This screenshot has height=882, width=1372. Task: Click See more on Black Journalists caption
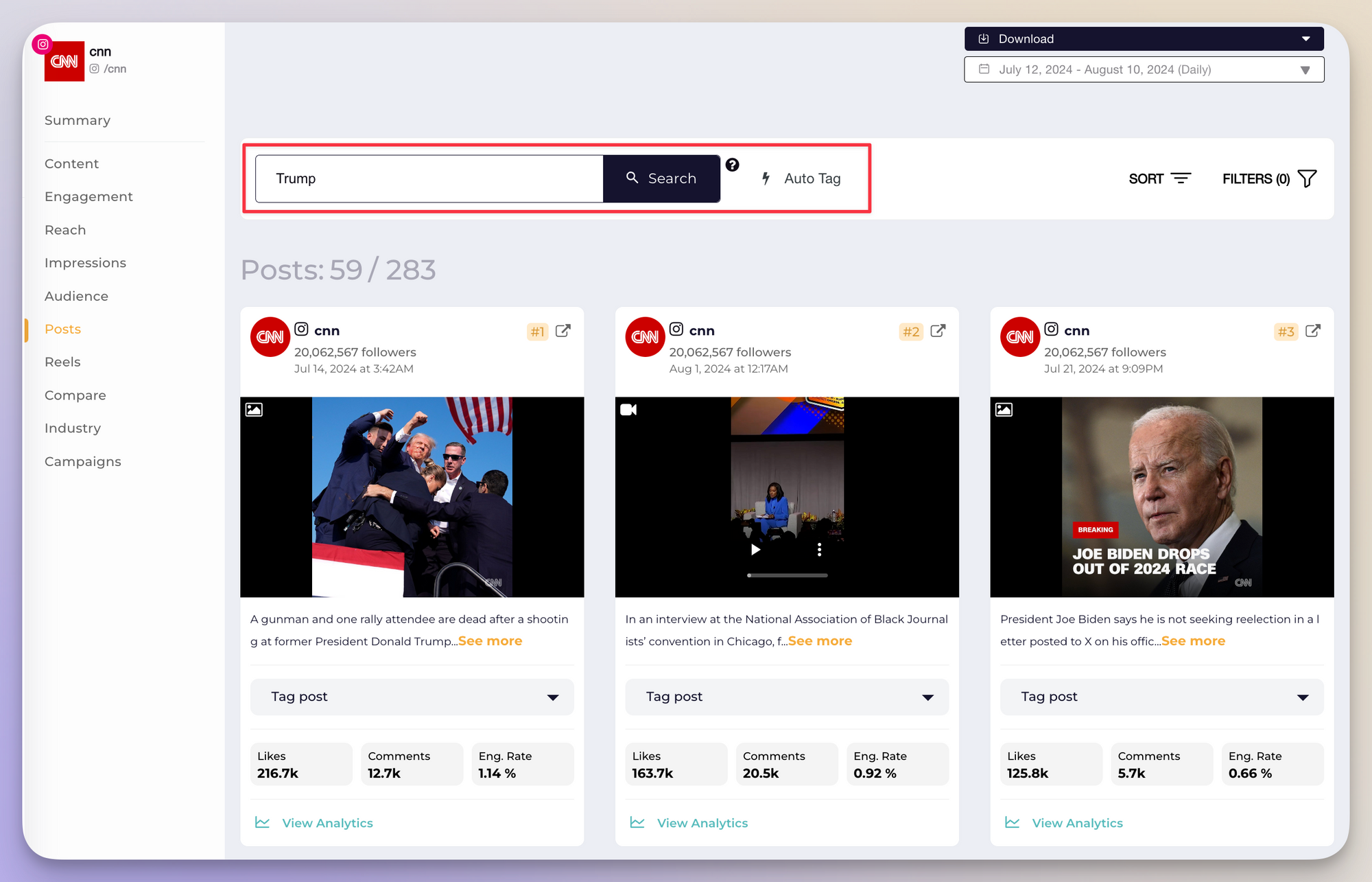point(820,641)
